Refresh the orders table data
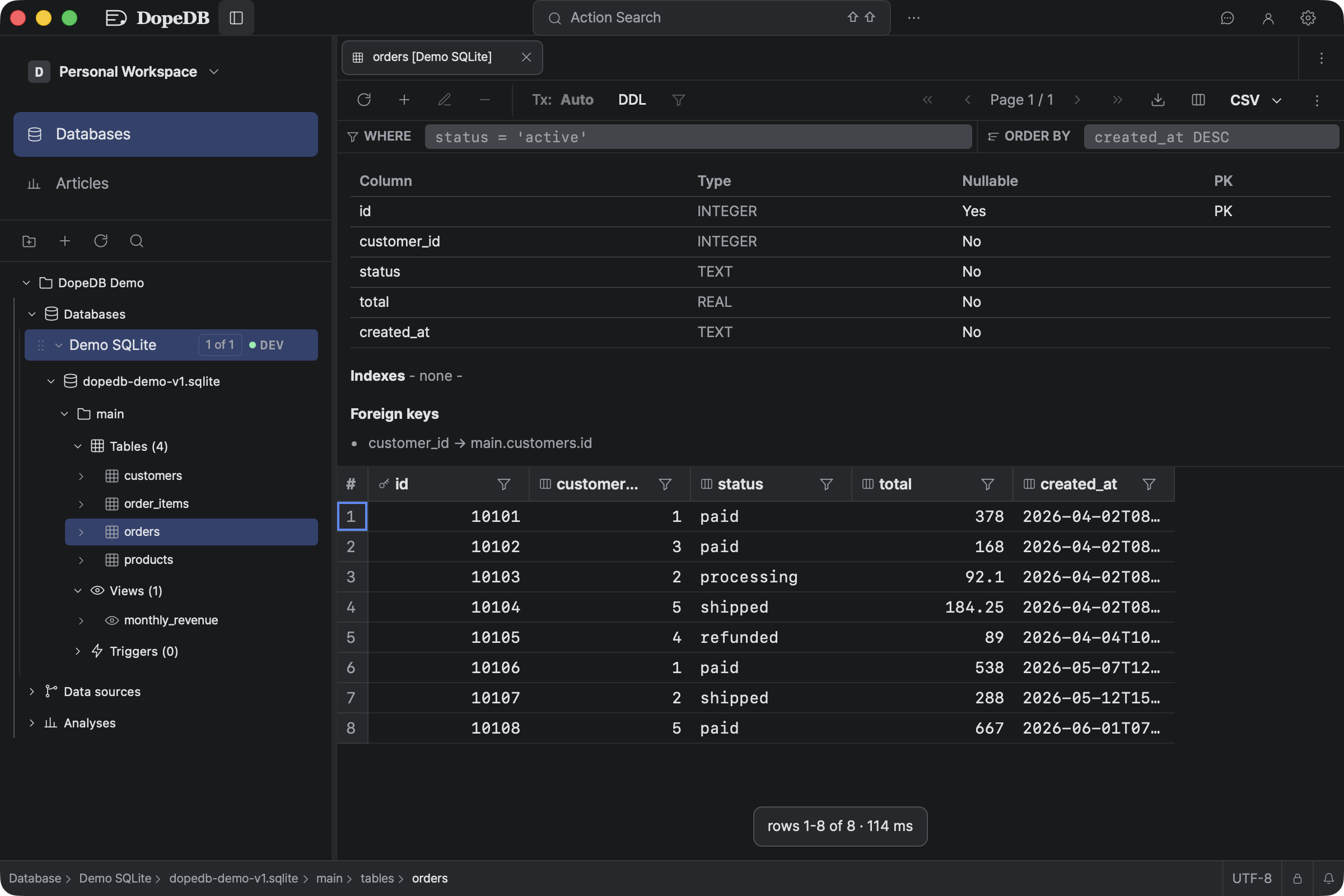Viewport: 1344px width, 896px height. [364, 100]
